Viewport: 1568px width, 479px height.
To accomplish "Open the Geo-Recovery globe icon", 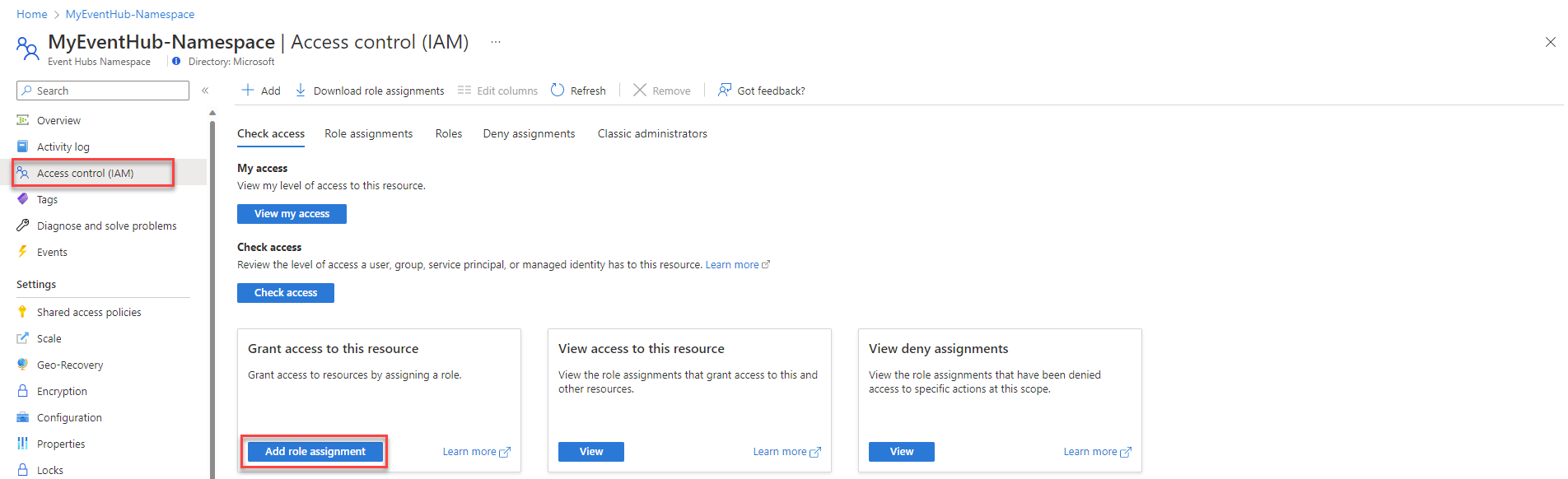I will [23, 365].
